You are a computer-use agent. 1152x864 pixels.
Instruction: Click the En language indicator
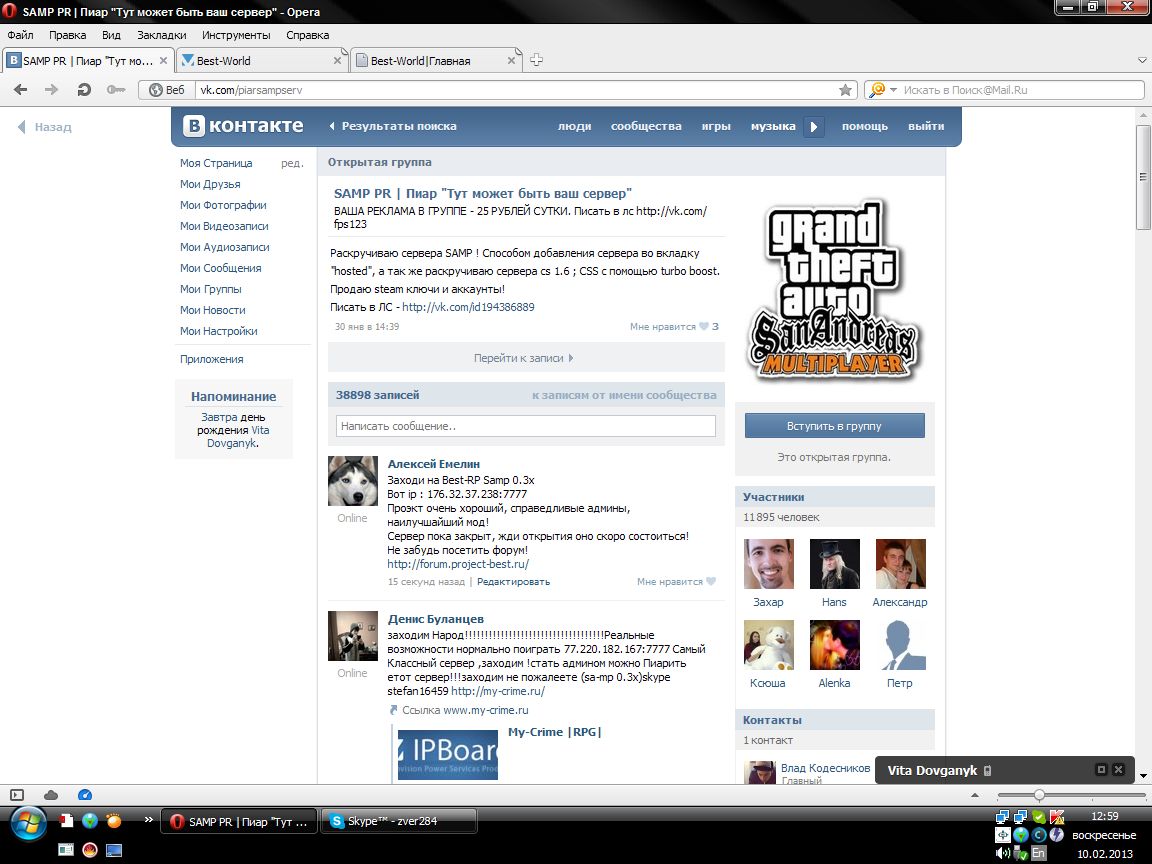click(1038, 853)
